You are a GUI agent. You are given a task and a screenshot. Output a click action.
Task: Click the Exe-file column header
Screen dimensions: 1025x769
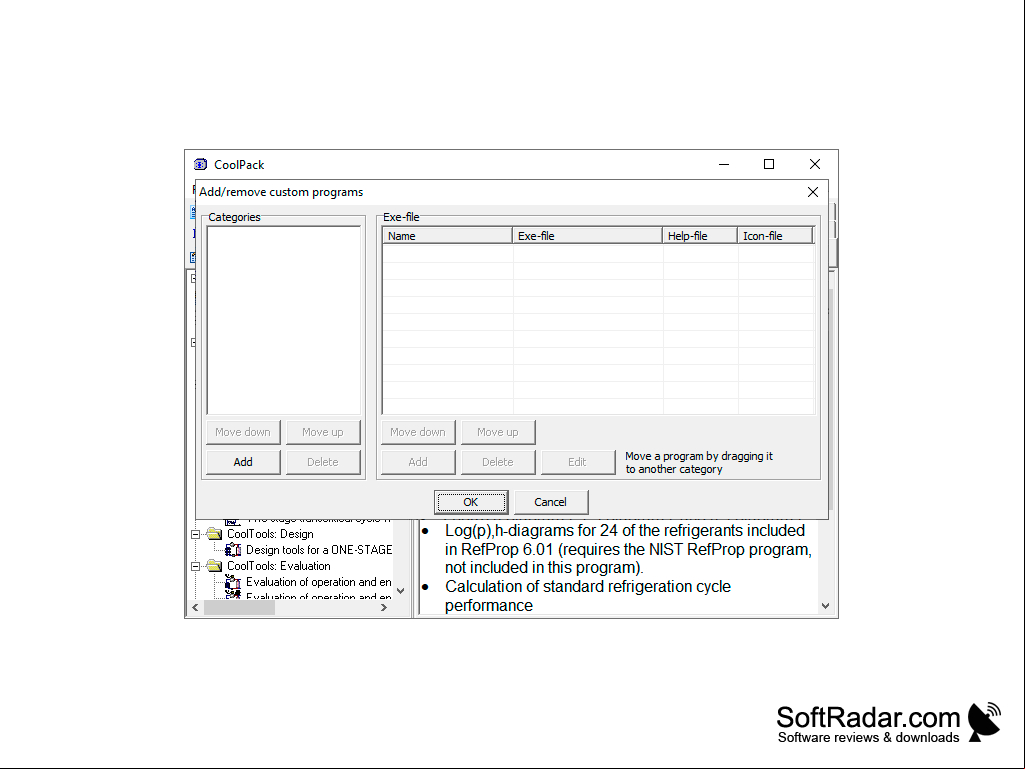pyautogui.click(x=587, y=235)
